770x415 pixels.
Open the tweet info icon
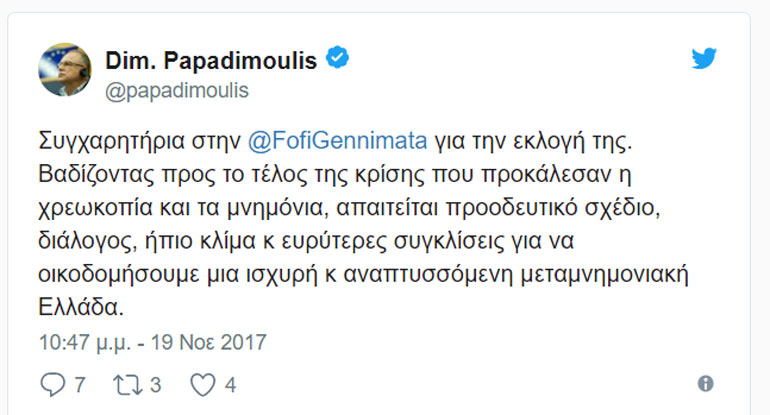(705, 384)
